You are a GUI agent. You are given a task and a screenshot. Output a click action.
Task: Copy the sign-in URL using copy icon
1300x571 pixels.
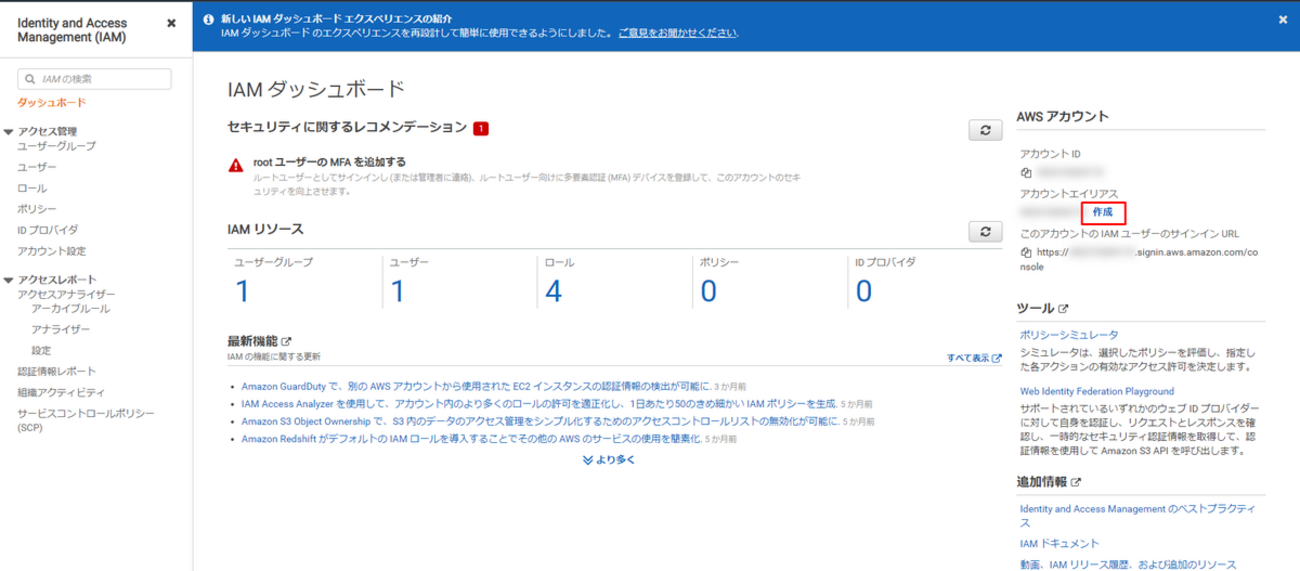(x=1026, y=253)
